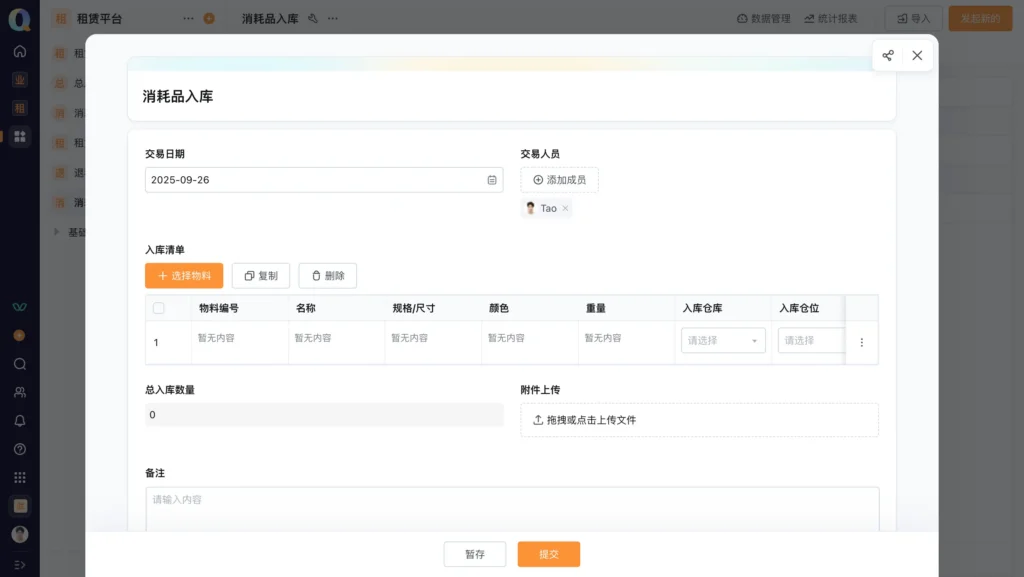Open notifications bell in the sidebar
The width and height of the screenshot is (1024, 577).
pyautogui.click(x=20, y=421)
